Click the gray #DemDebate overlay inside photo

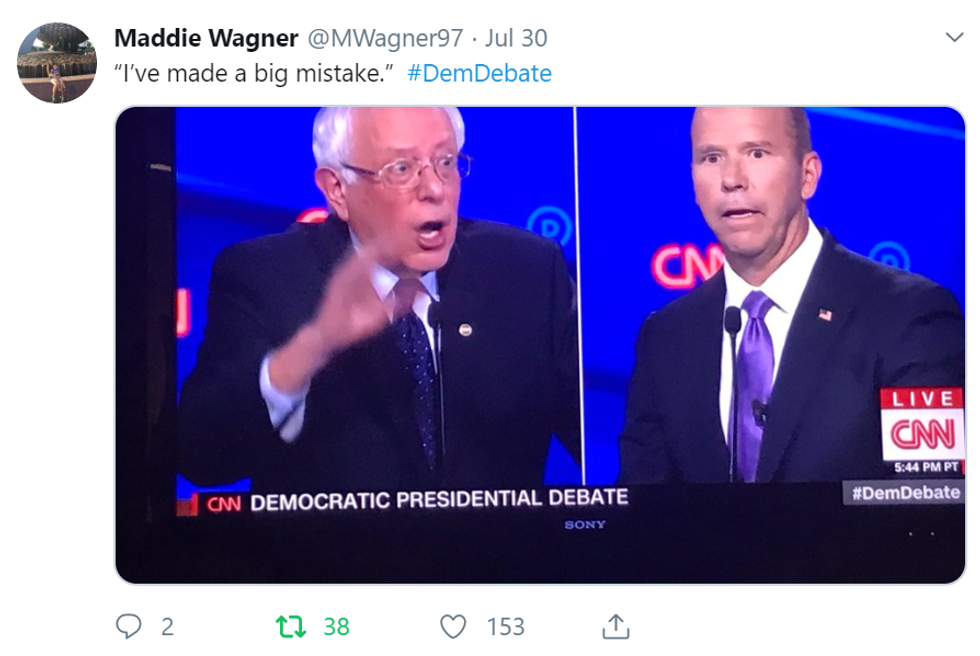coord(905,493)
